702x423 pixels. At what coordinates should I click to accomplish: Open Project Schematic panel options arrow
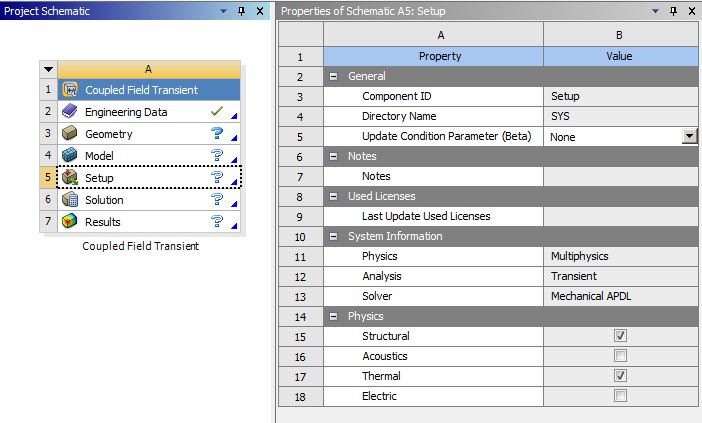(223, 11)
